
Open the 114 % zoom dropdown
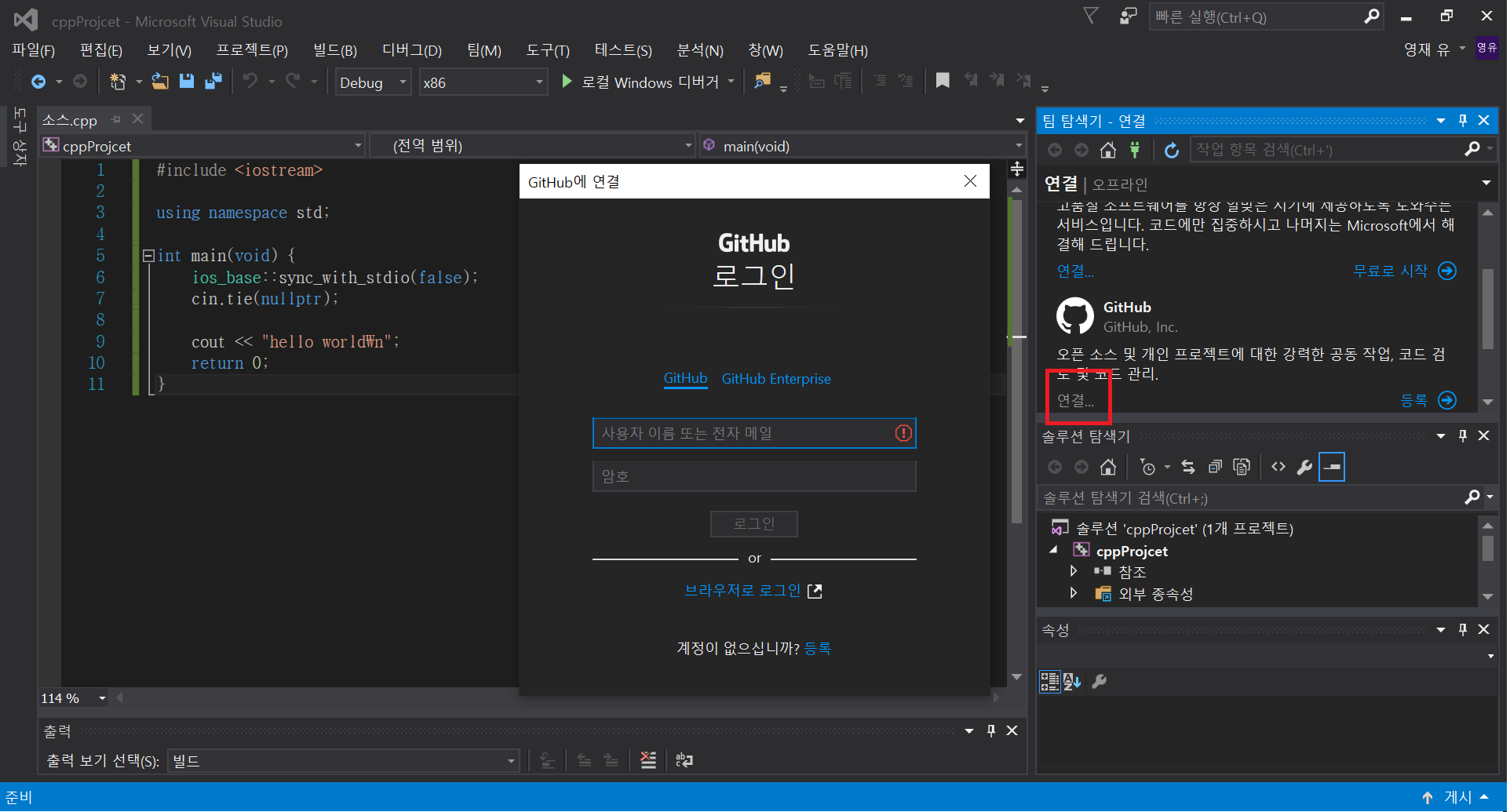(x=102, y=698)
